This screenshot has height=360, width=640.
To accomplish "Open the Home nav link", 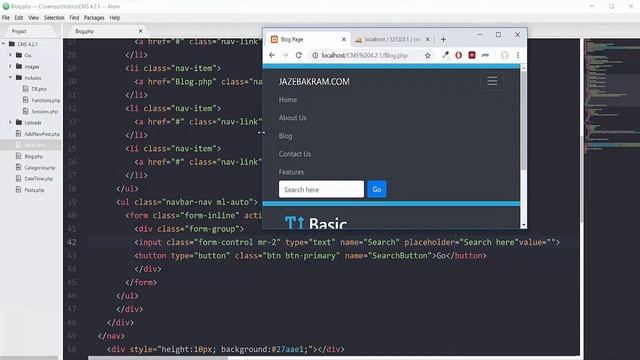I will pos(288,100).
